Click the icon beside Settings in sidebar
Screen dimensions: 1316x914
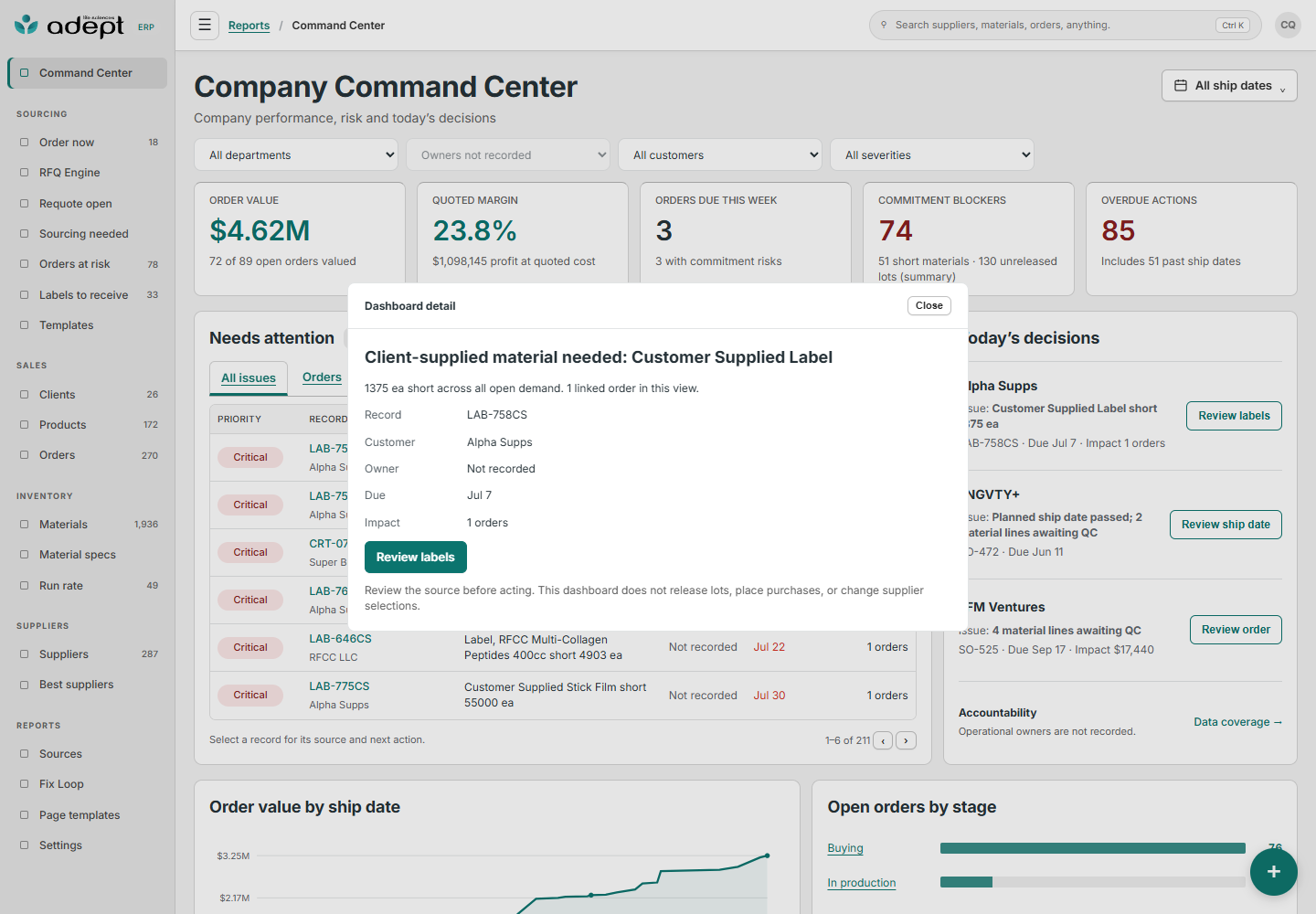25,845
